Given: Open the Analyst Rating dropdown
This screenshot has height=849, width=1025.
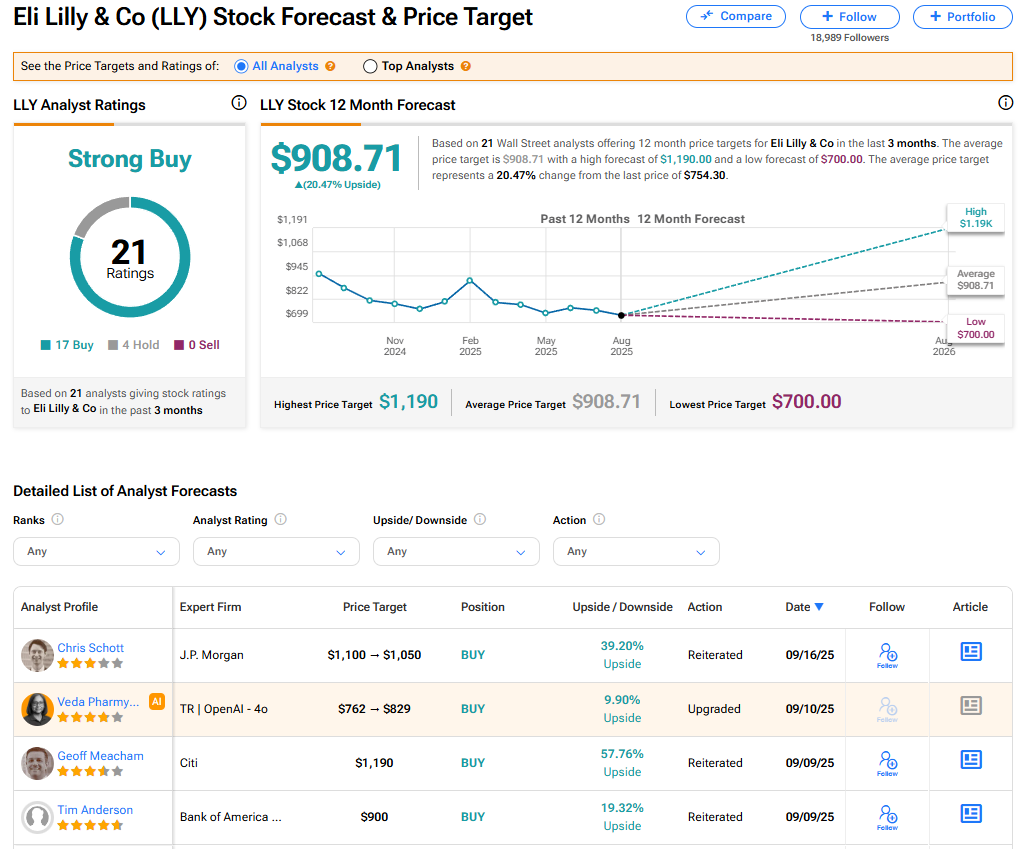Looking at the screenshot, I should (276, 552).
